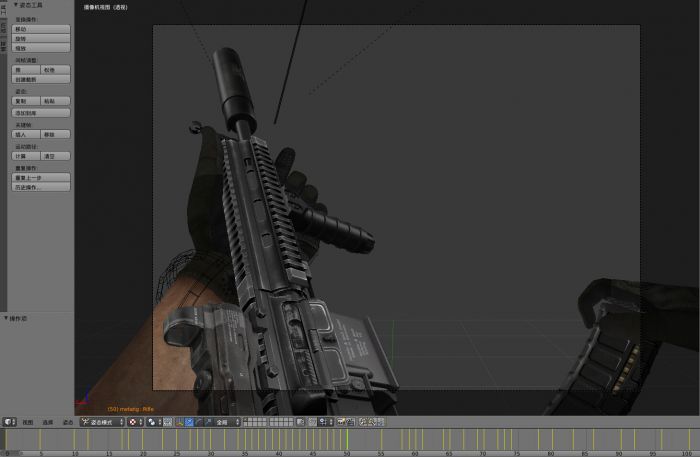Switch to the second vertical tool shelf tab

(x=3, y=27)
